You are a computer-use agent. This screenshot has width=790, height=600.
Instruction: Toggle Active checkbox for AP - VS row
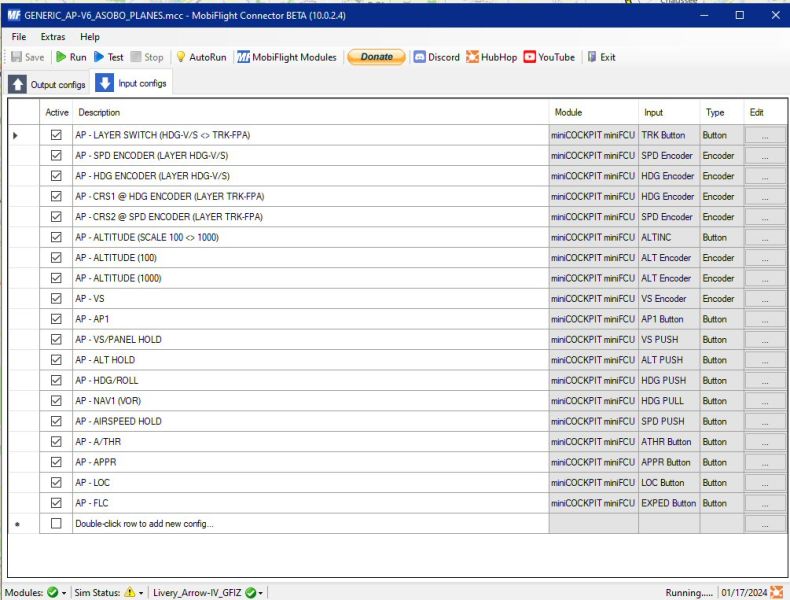pos(56,298)
